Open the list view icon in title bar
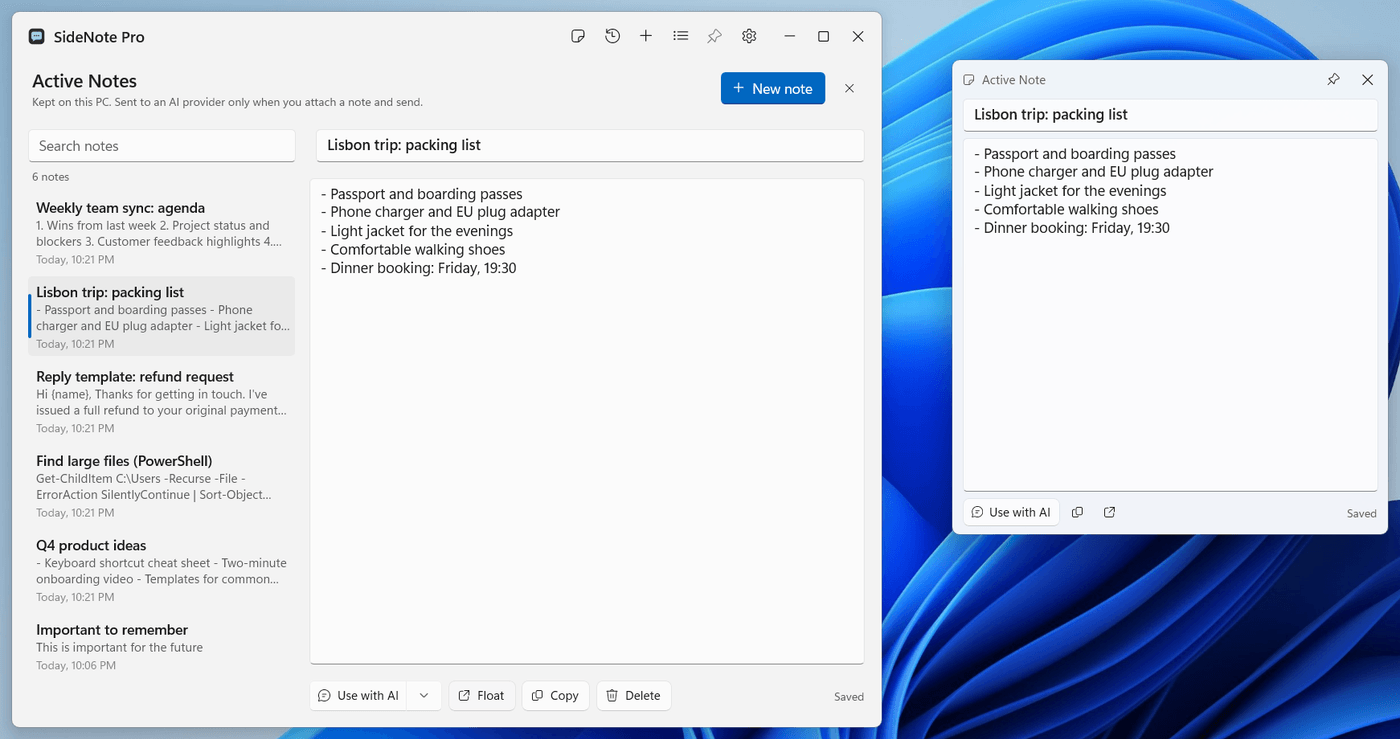 click(x=680, y=36)
